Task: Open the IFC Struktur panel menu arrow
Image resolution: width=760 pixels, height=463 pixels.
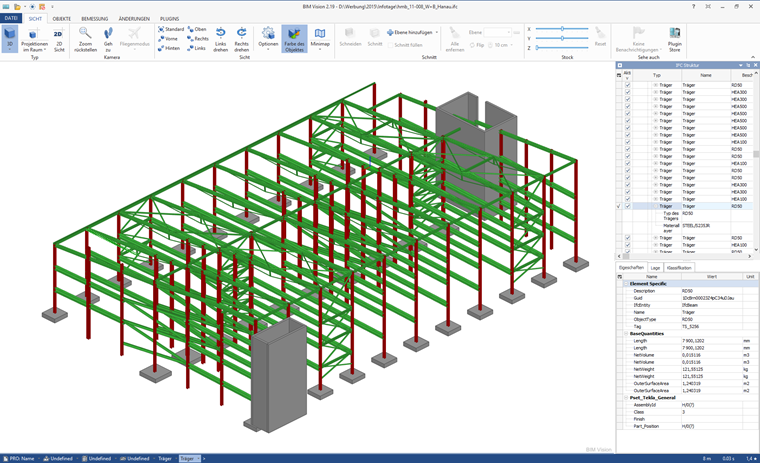Action: pos(741,65)
